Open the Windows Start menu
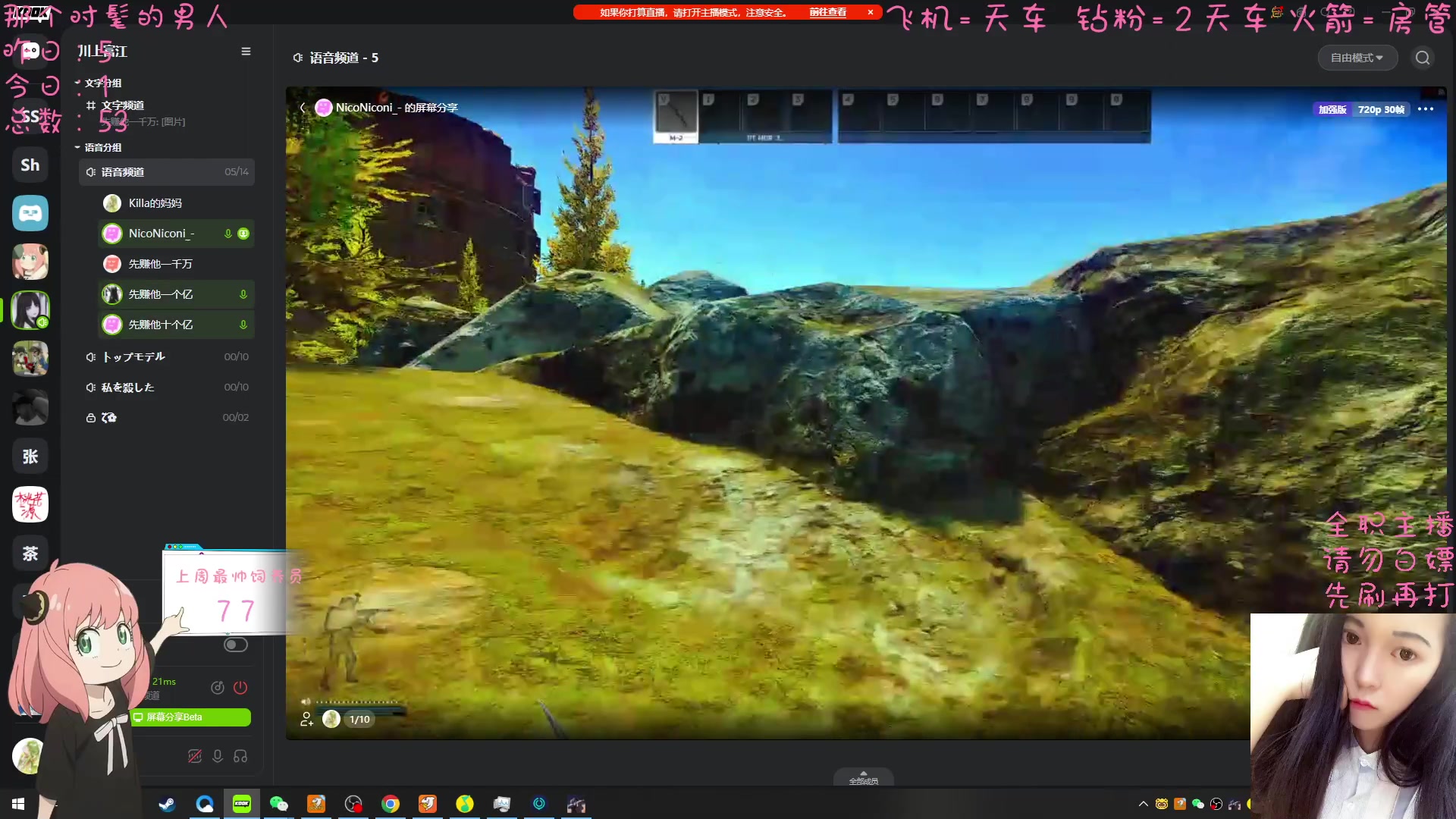This screenshot has width=1456, height=819. pos(18,804)
